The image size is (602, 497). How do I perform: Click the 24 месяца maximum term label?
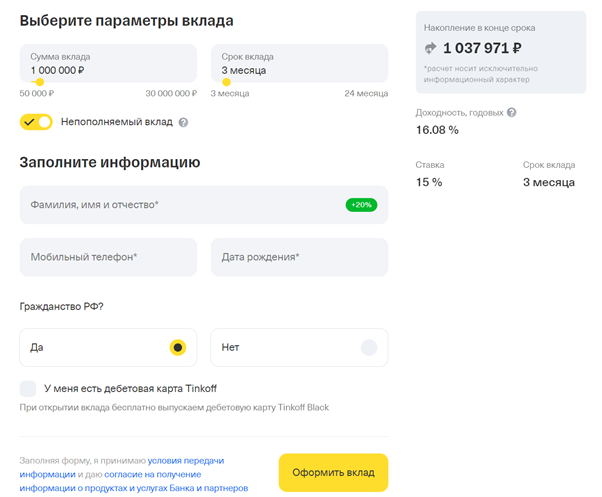pos(366,93)
